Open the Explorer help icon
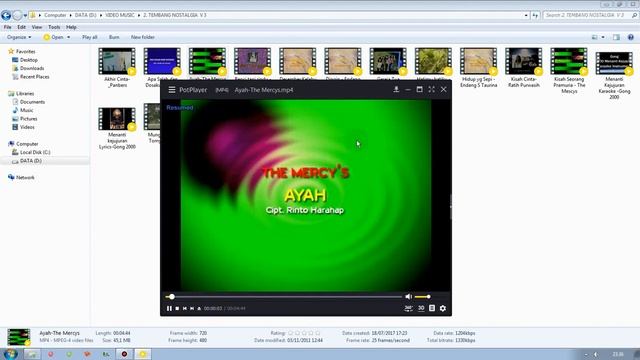The image size is (640, 360). click(631, 37)
